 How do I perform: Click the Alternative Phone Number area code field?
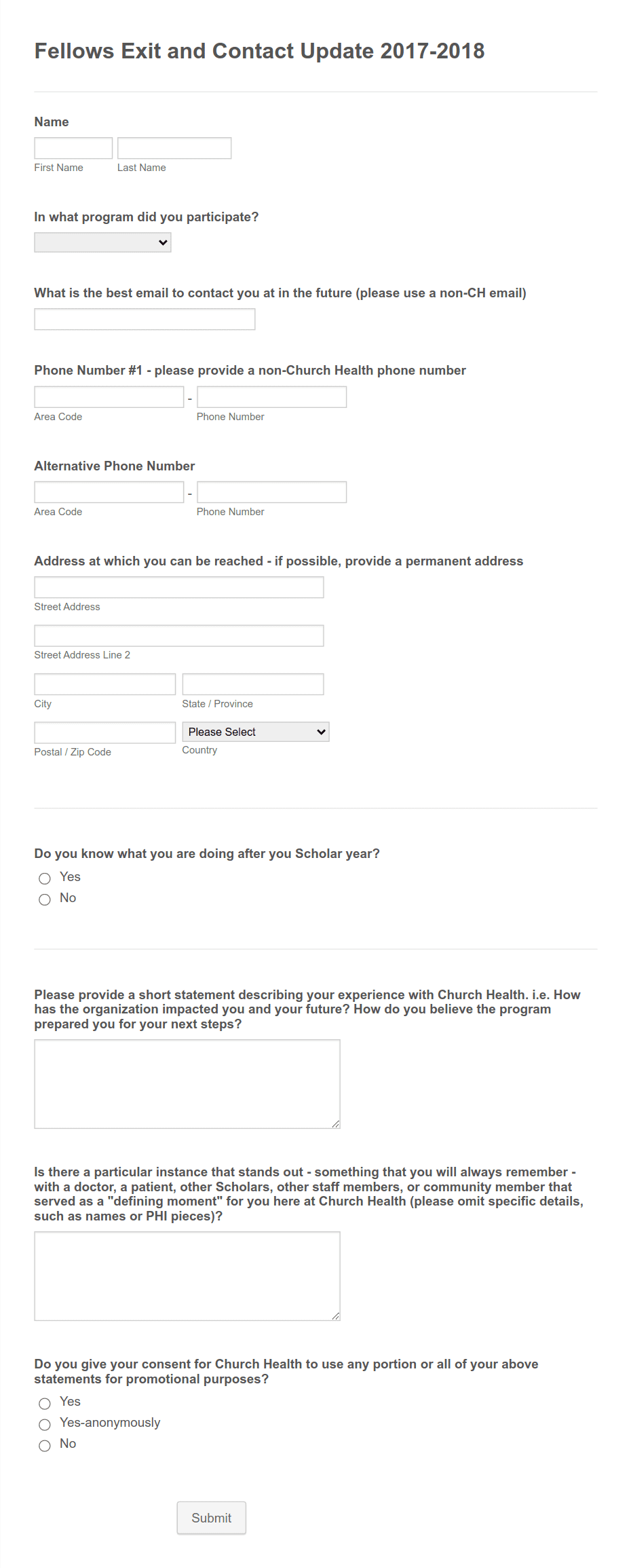pos(109,491)
